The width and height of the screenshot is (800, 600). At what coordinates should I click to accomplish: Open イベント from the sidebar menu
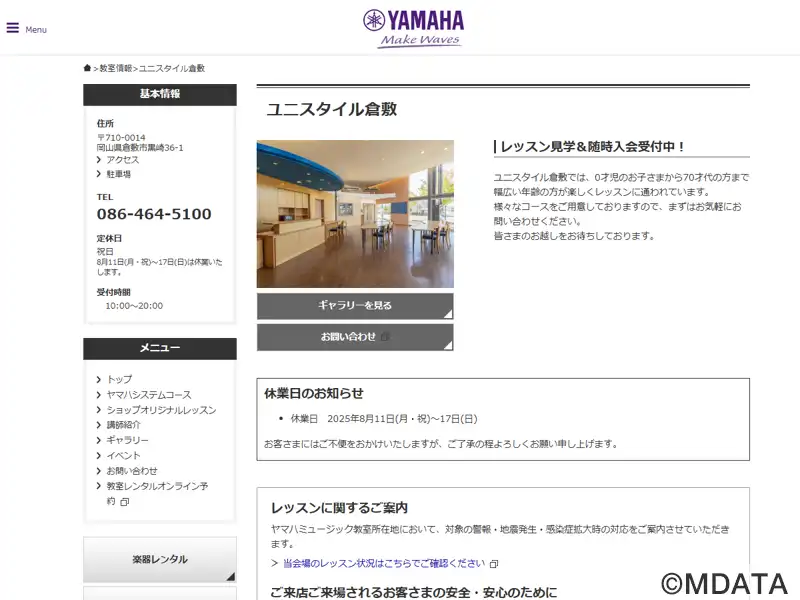[x=123, y=456]
